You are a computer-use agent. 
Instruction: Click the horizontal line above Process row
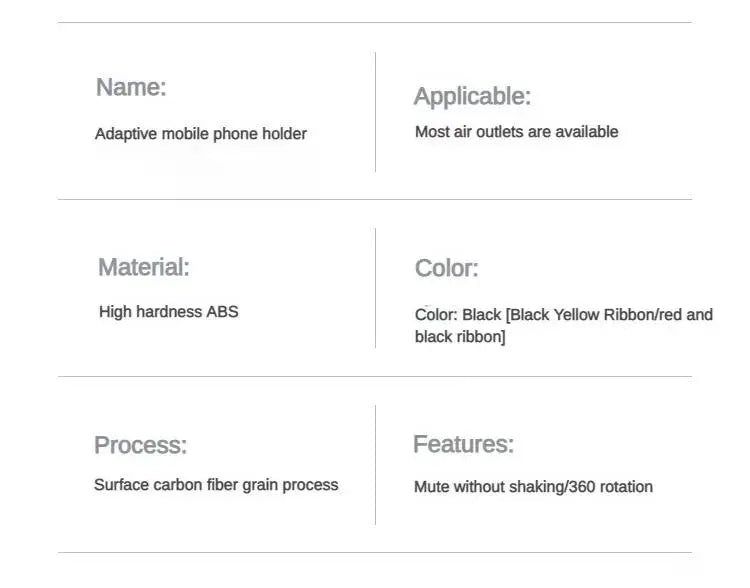click(374, 377)
